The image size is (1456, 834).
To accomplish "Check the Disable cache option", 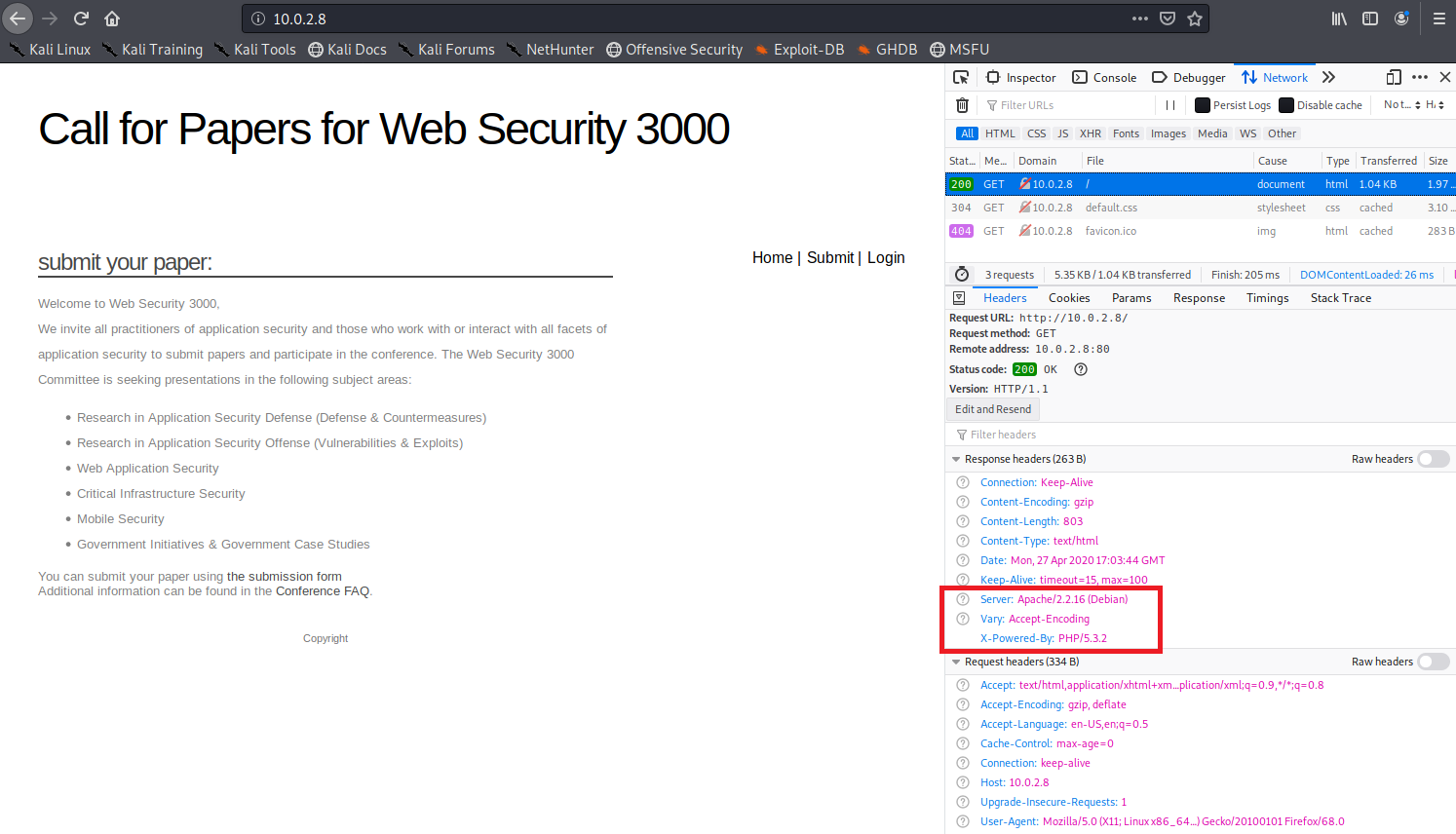I will pyautogui.click(x=1286, y=105).
